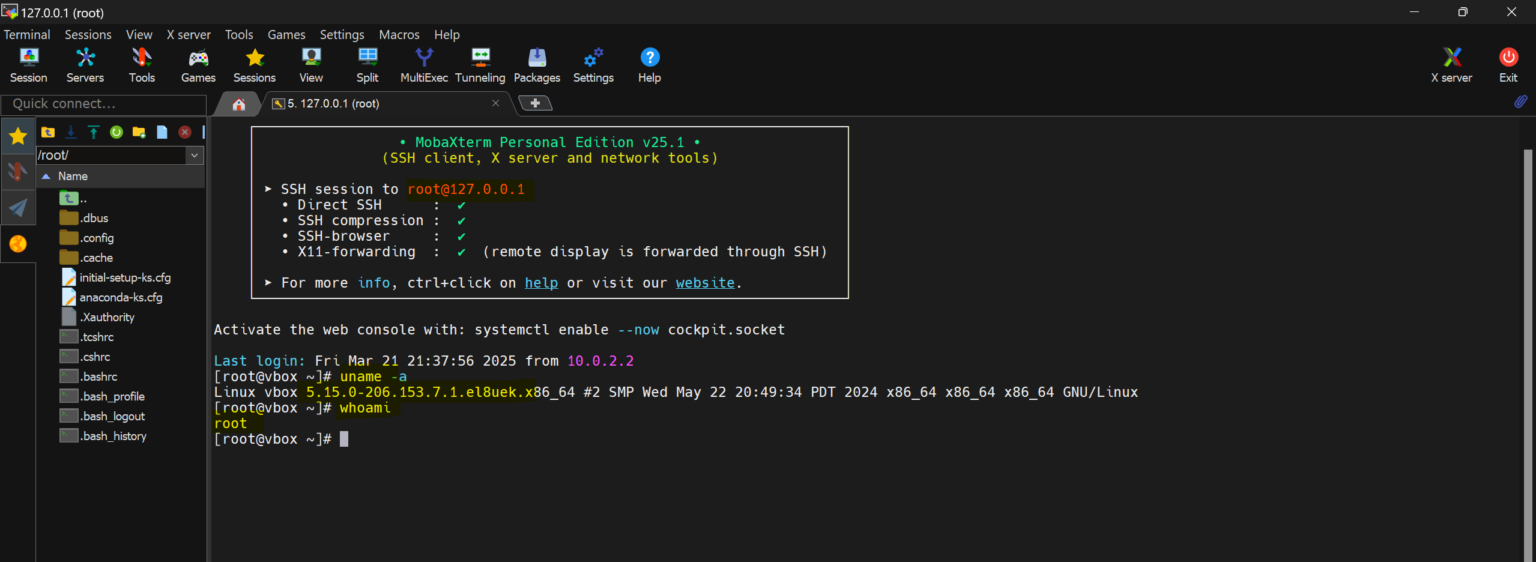Open the paperclip attachment icon
This screenshot has height=562, width=1536.
point(1521,102)
